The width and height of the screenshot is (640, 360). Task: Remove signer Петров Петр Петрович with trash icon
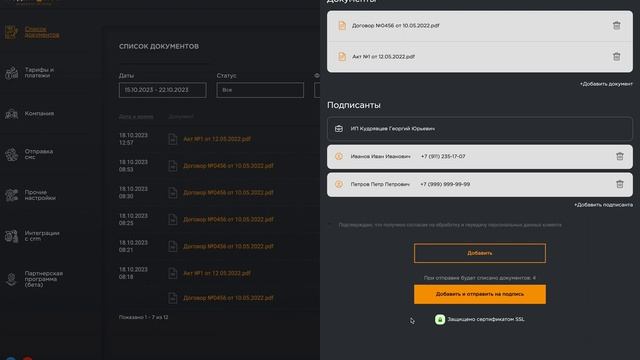pyautogui.click(x=620, y=184)
